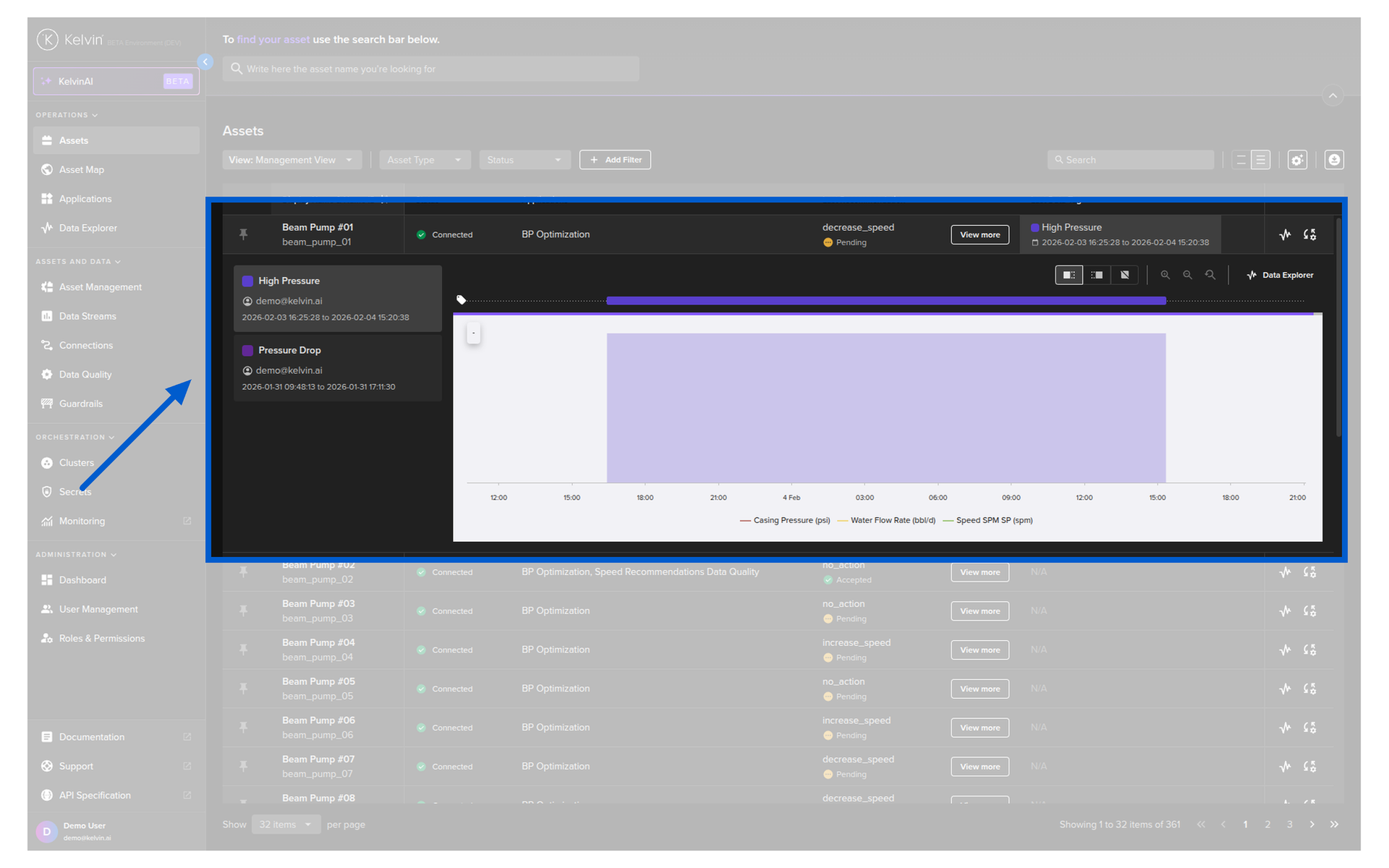This screenshot has width=1389, height=868.
Task: Click the zoom out magnifier icon
Action: click(x=1187, y=275)
